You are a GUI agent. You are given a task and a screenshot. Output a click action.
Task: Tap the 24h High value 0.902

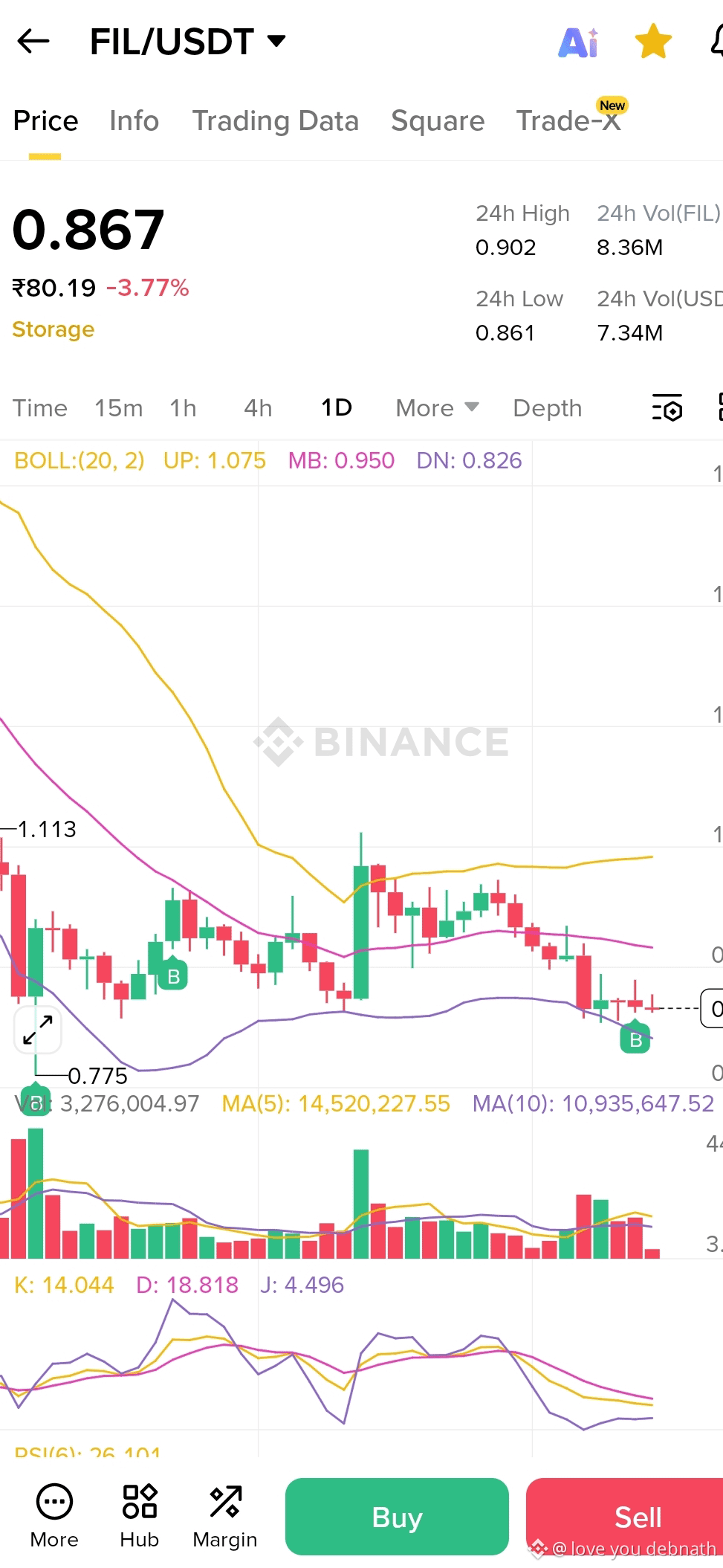[x=506, y=248]
